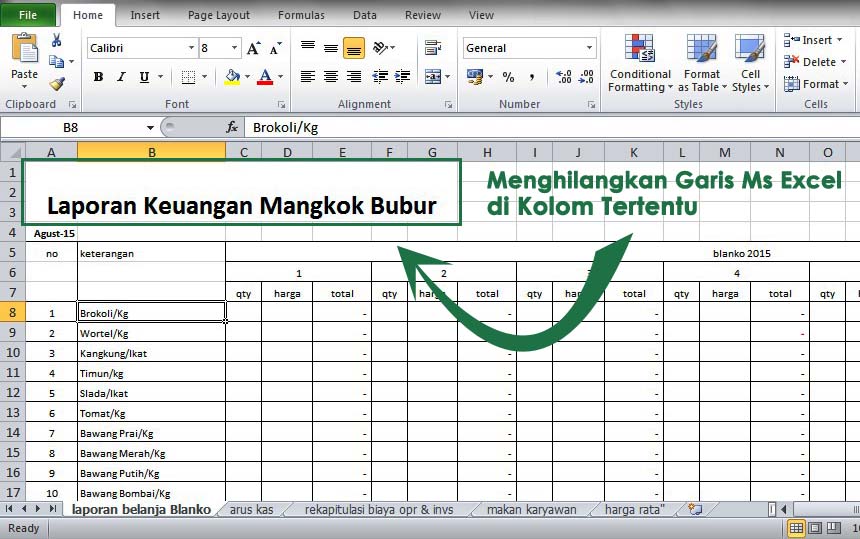860x539 pixels.
Task: Click the Insert Function fx icon
Action: (x=232, y=127)
